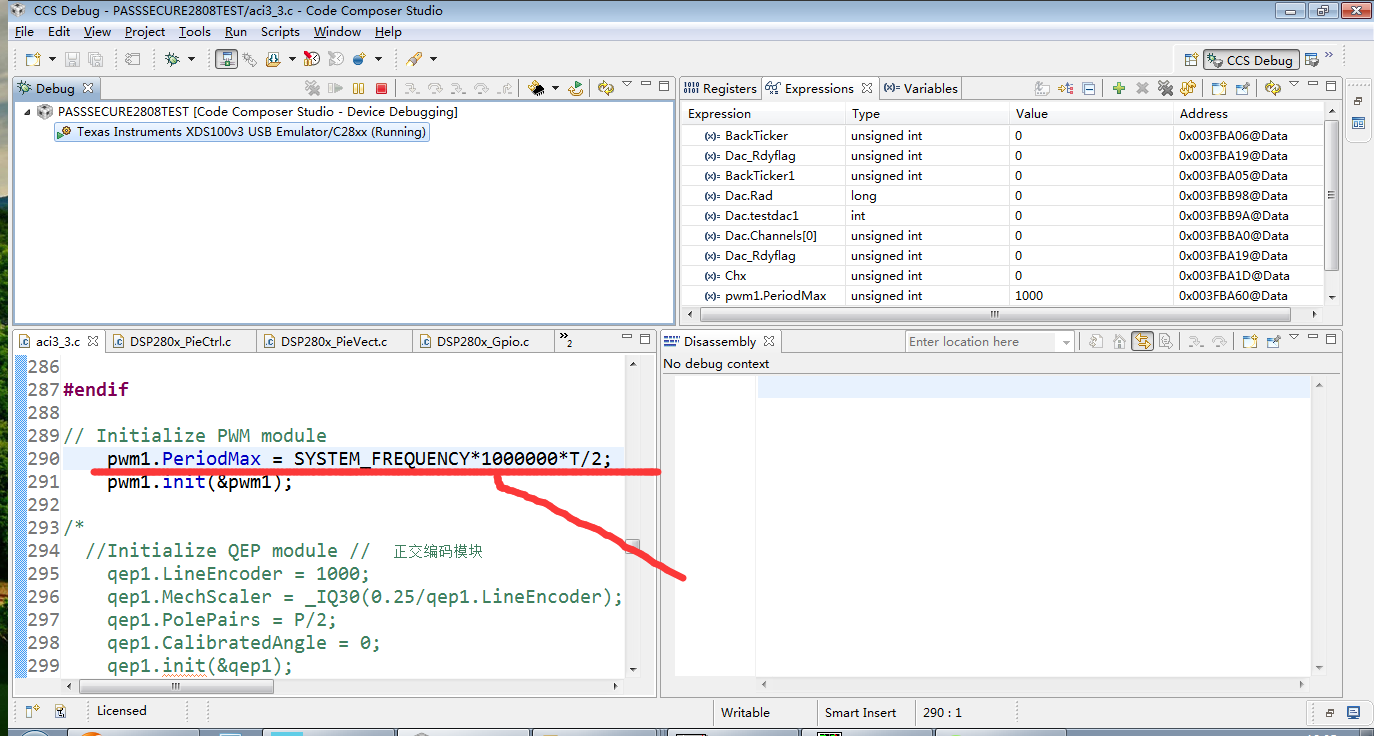
Task: Add new expression with green plus icon
Action: click(1119, 88)
